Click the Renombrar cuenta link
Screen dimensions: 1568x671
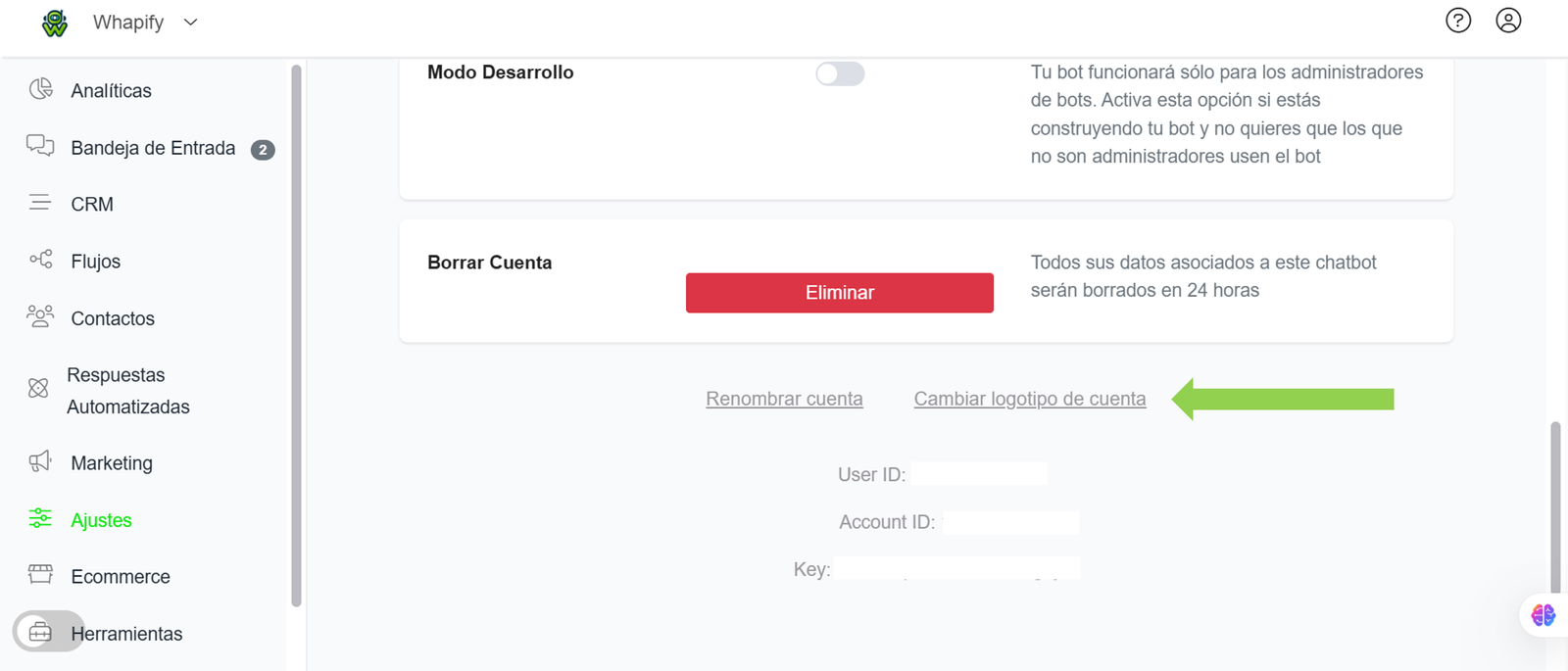pyautogui.click(x=784, y=399)
